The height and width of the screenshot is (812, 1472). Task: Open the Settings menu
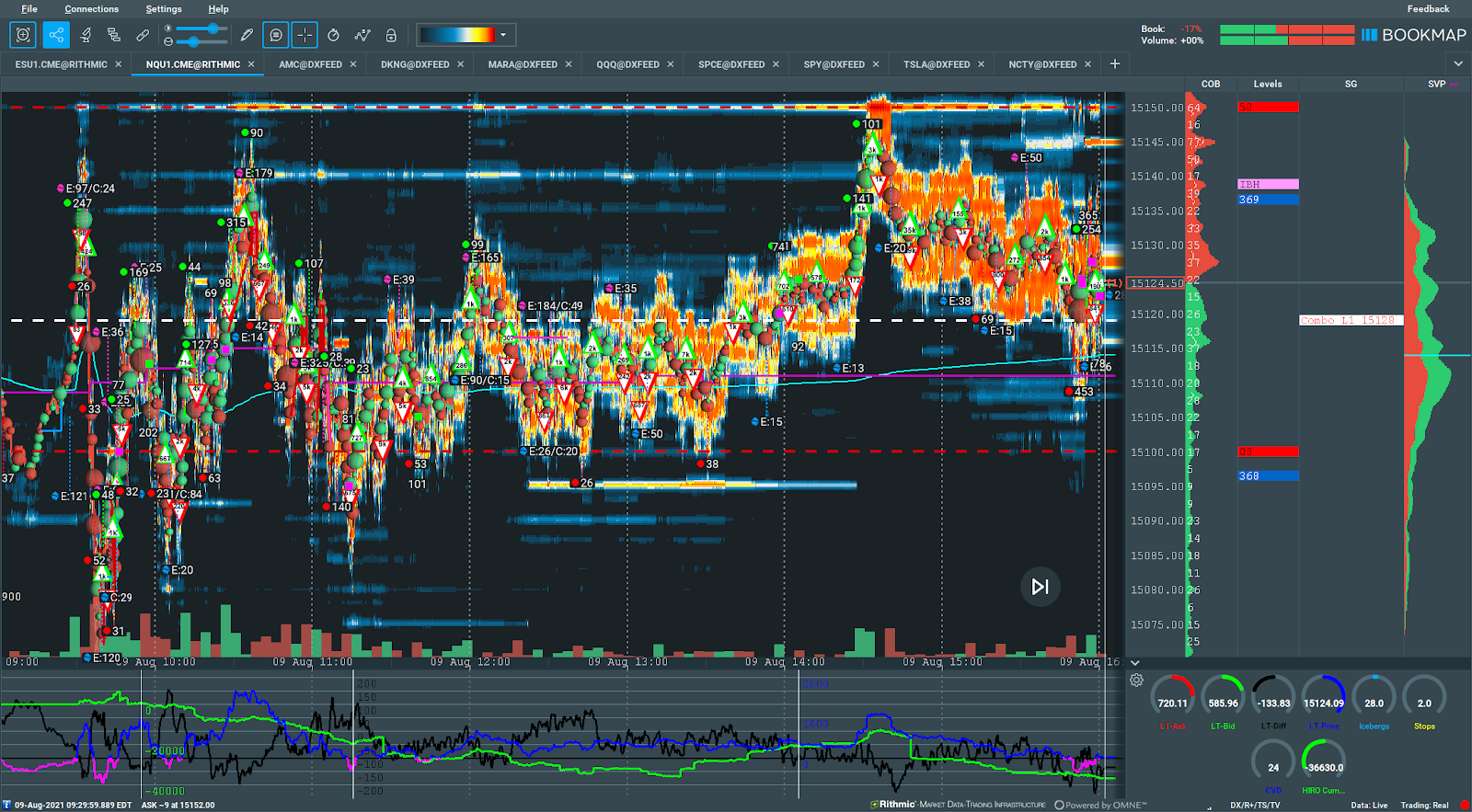click(x=164, y=8)
